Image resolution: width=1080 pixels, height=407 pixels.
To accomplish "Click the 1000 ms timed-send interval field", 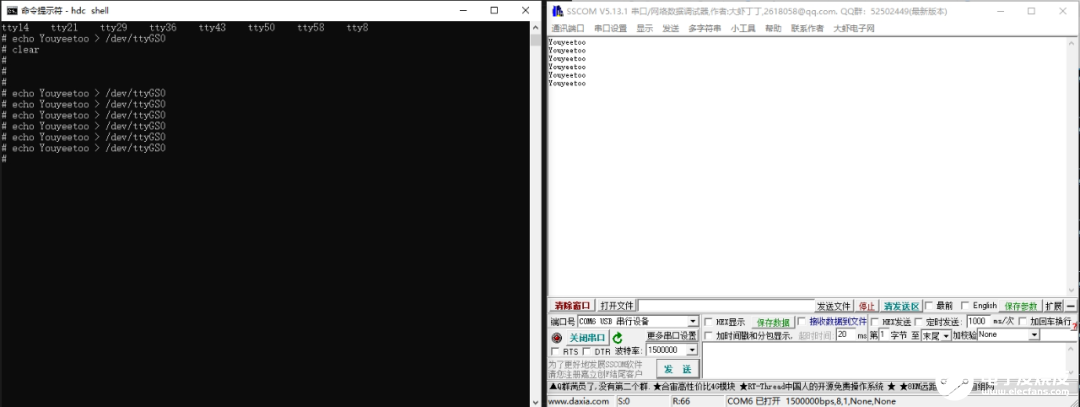I will 978,321.
